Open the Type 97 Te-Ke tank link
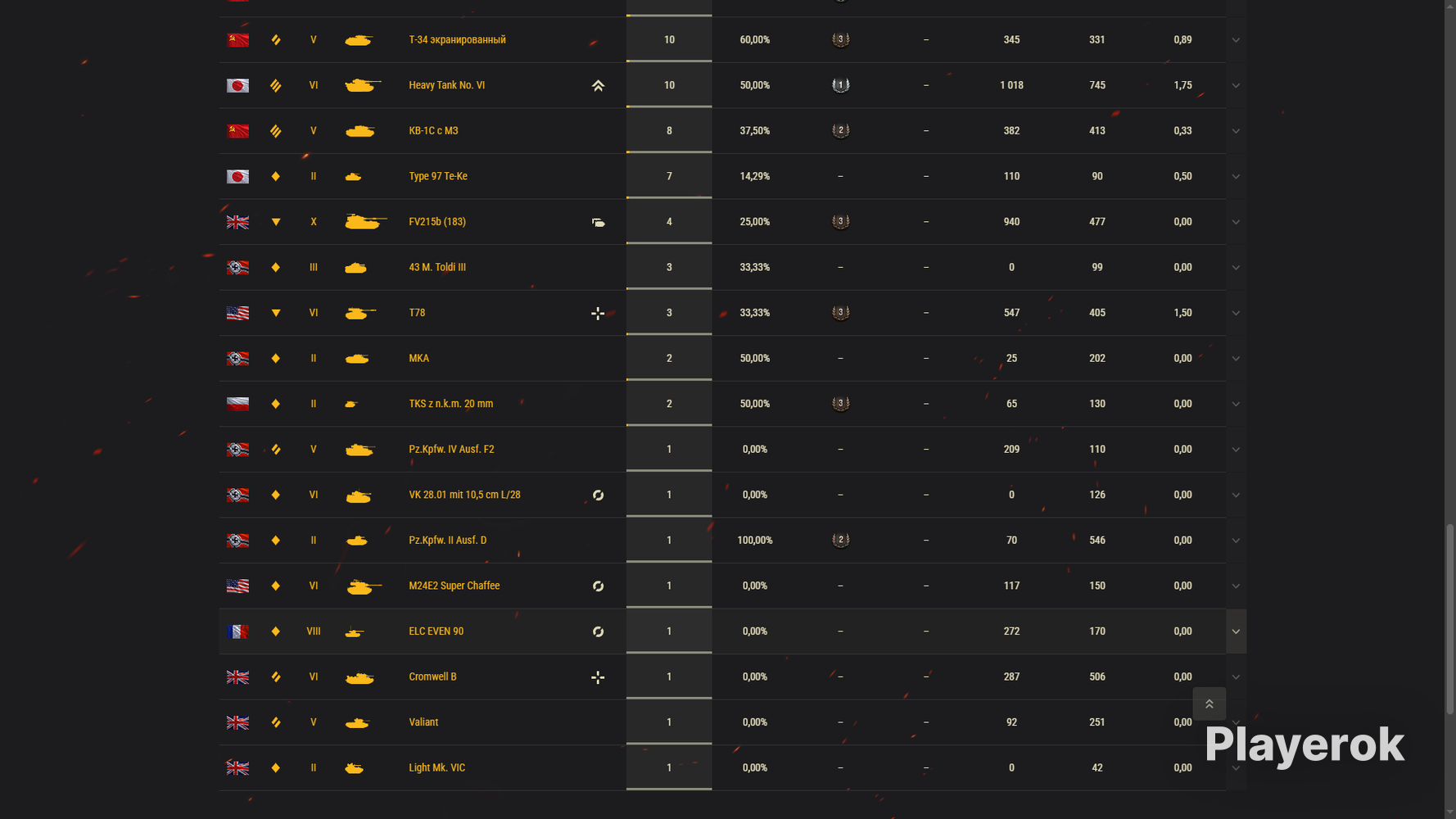The width and height of the screenshot is (1456, 819). click(438, 176)
